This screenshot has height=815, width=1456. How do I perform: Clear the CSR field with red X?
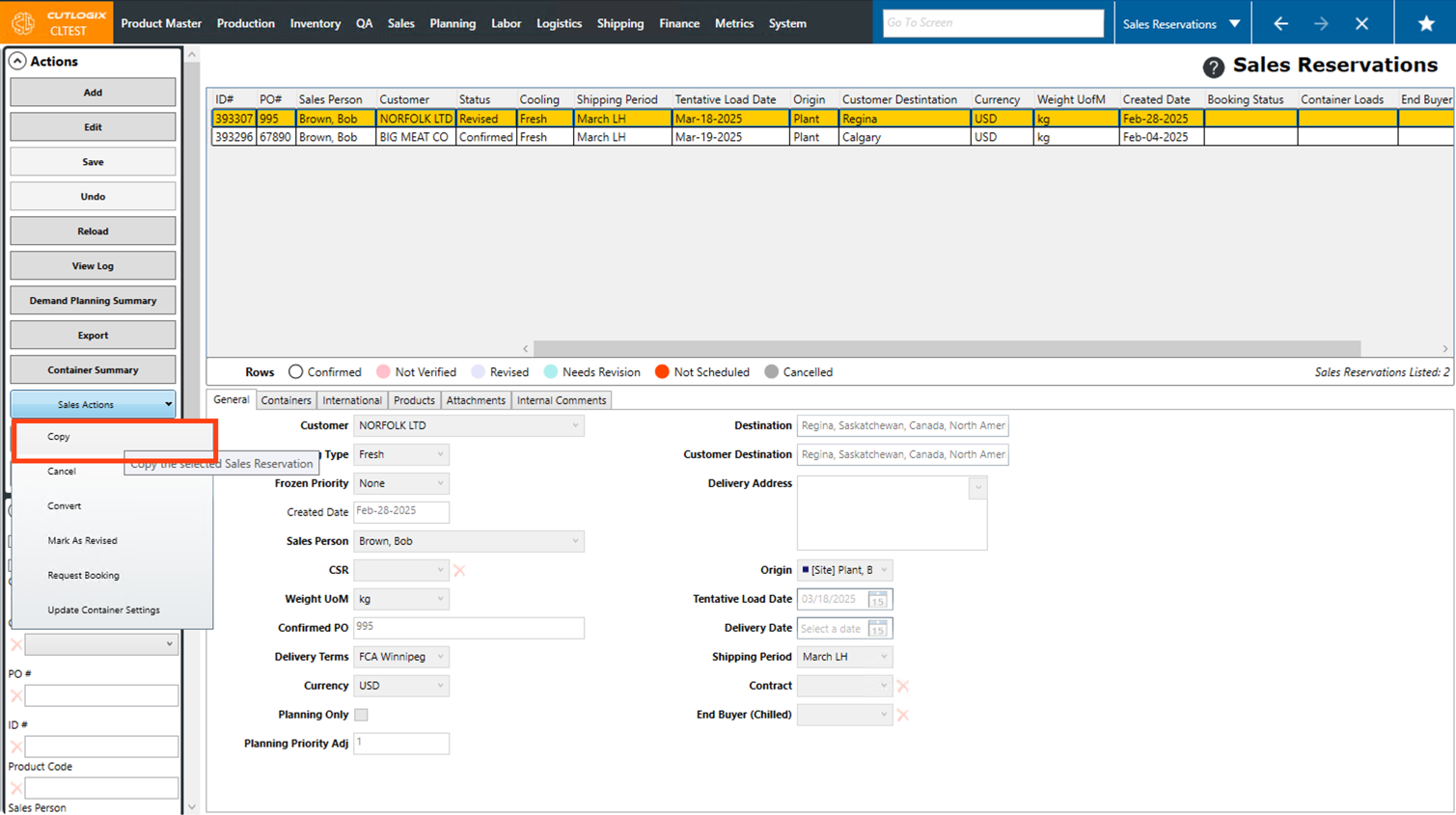(x=459, y=570)
